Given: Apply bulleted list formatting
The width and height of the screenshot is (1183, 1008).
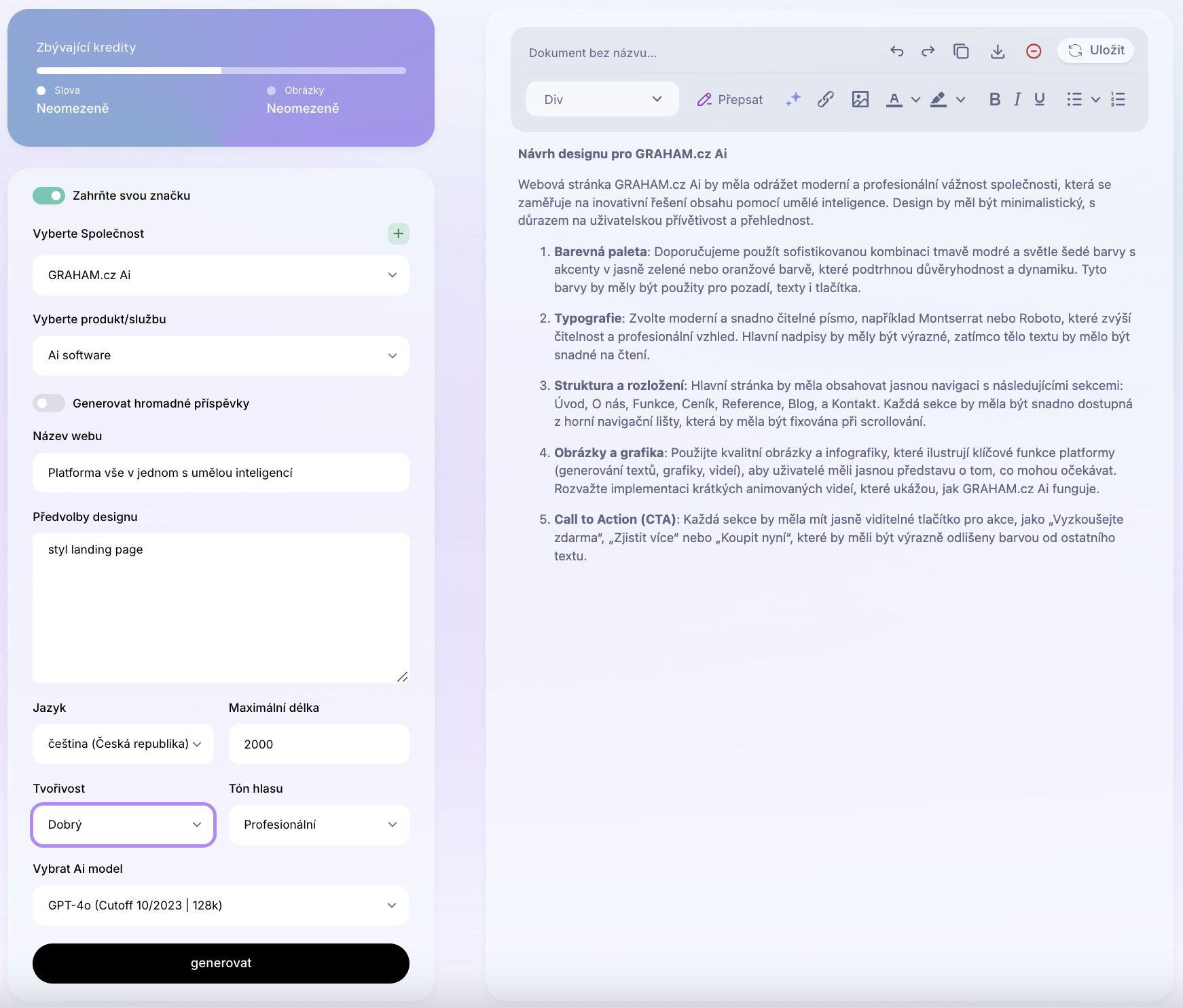Looking at the screenshot, I should [x=1074, y=100].
